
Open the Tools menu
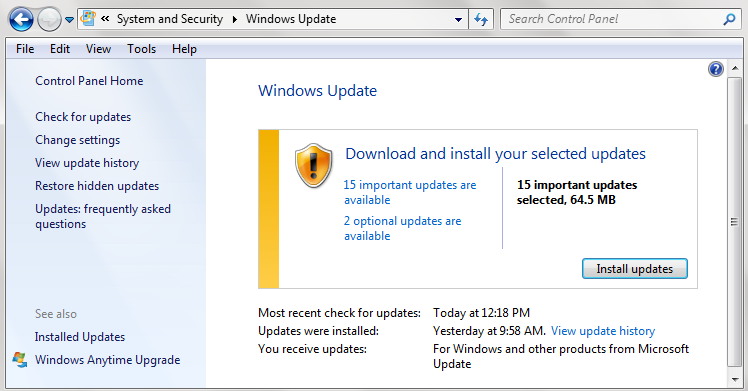point(141,49)
